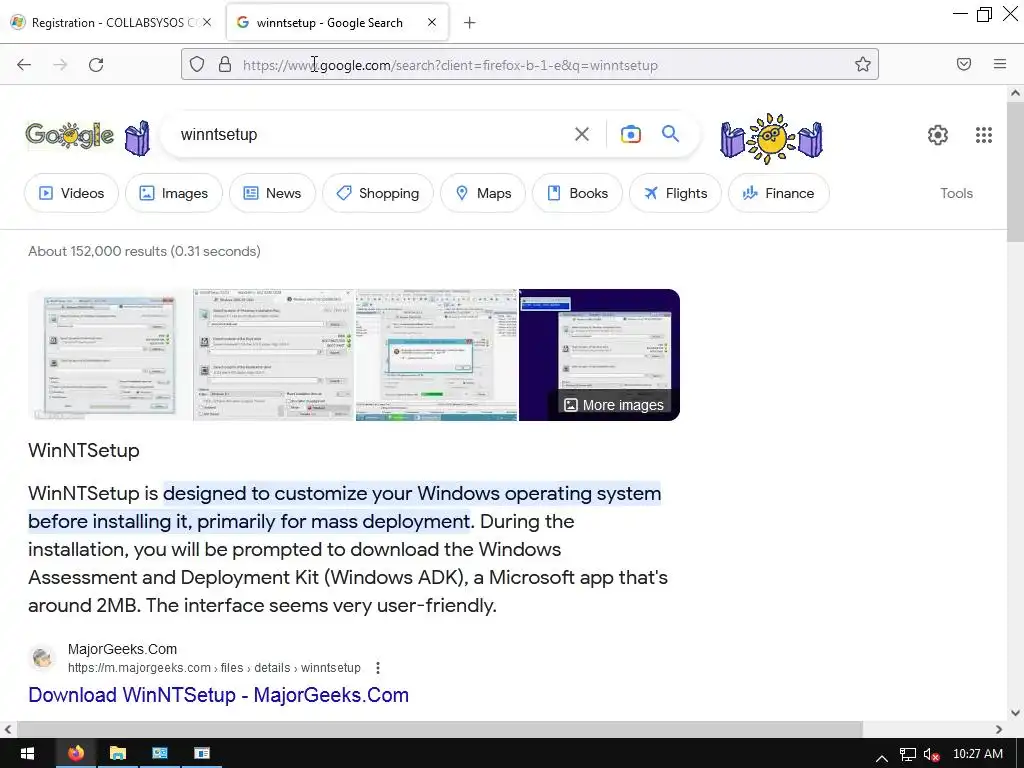Click the m.majorgeeks.com breadcrumb URL

[x=214, y=668]
